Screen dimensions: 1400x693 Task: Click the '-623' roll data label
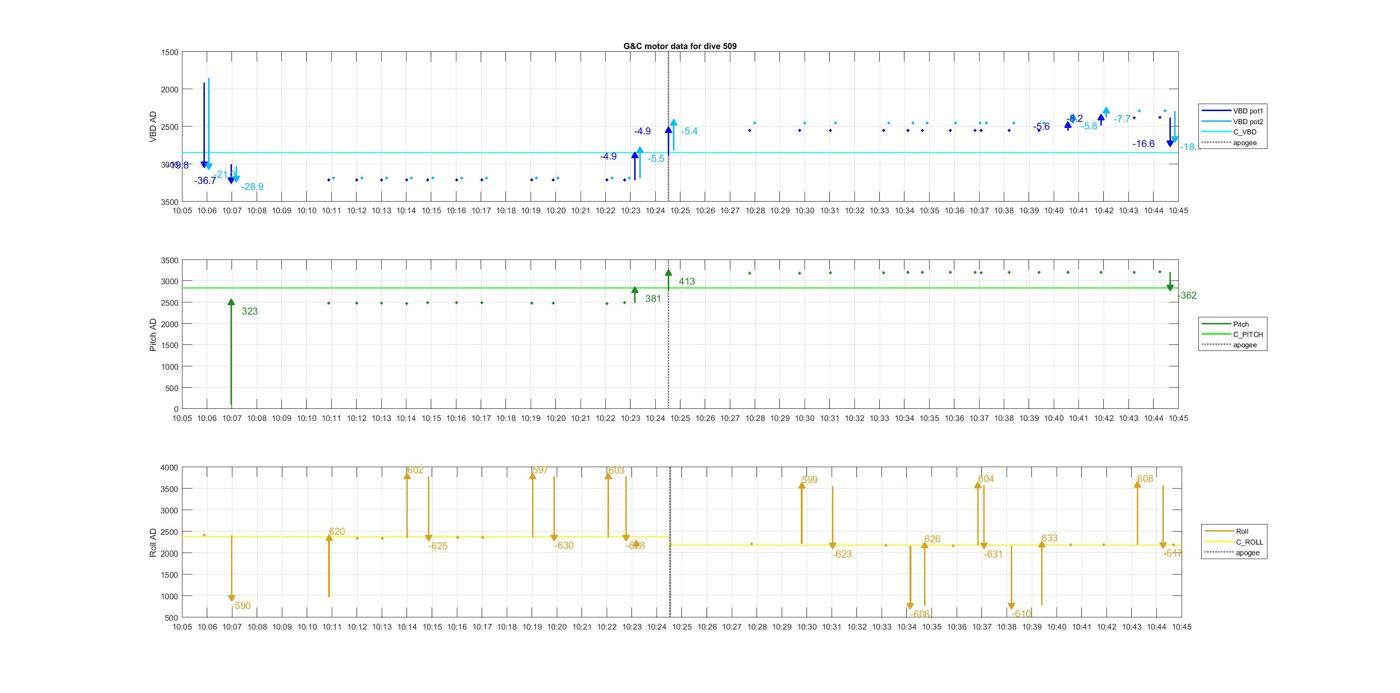(842, 554)
